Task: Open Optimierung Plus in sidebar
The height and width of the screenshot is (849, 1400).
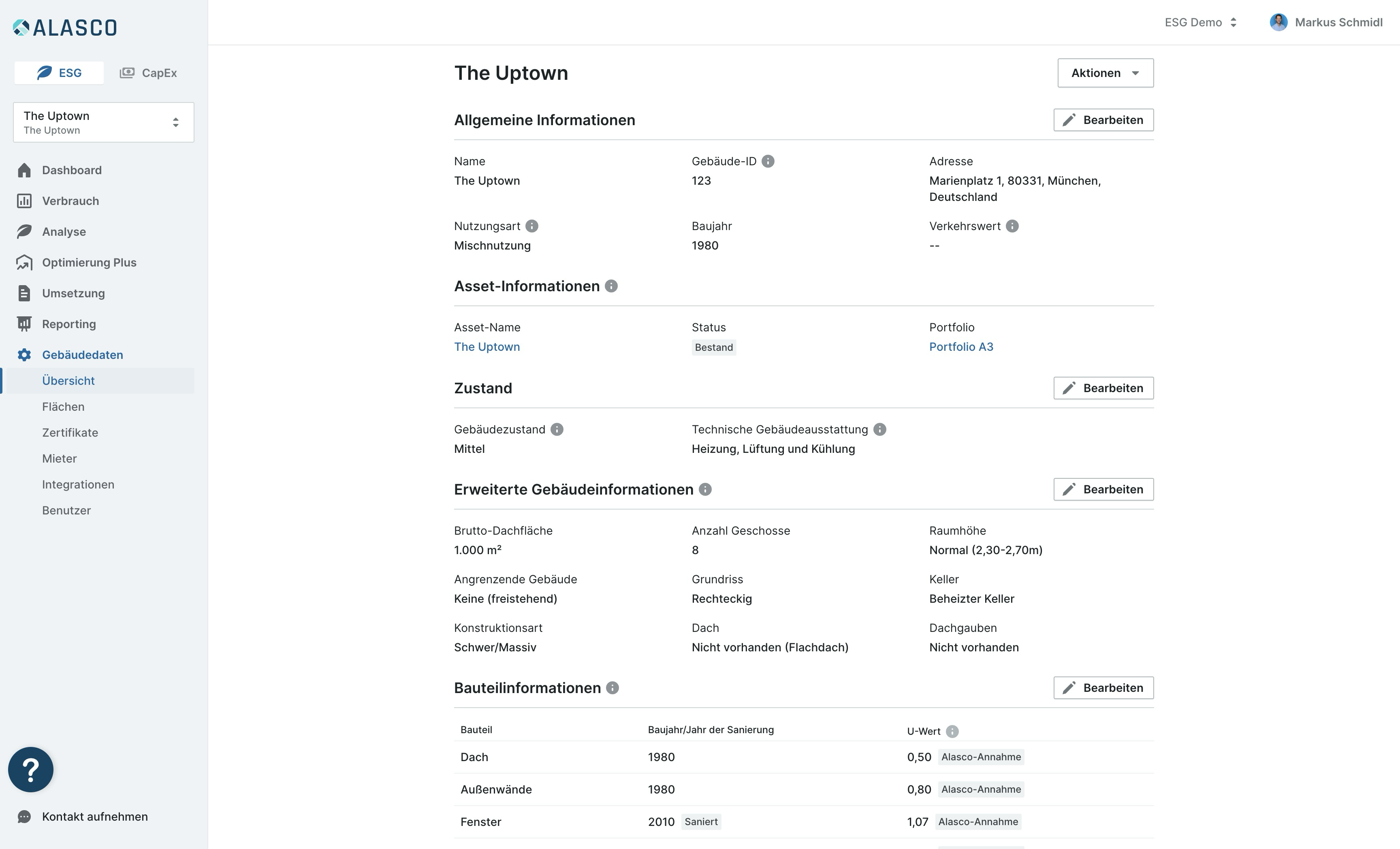Action: (89, 262)
